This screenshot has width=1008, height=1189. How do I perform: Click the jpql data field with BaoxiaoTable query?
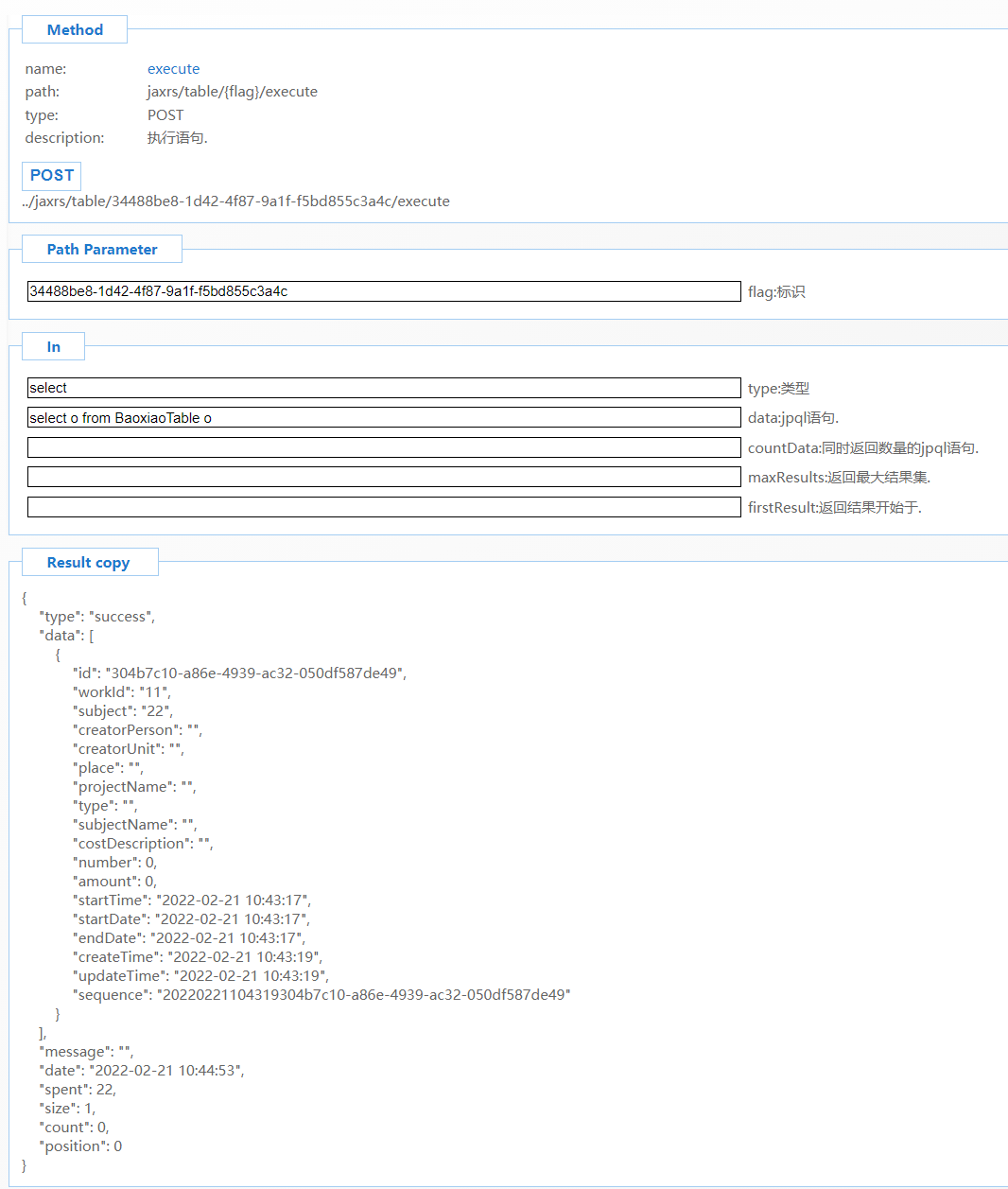pyautogui.click(x=383, y=418)
